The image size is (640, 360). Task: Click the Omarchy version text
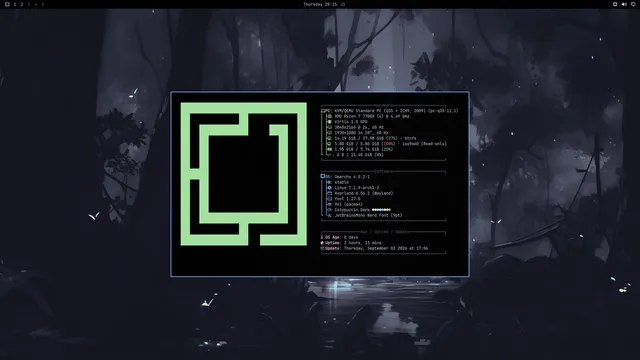tap(352, 177)
